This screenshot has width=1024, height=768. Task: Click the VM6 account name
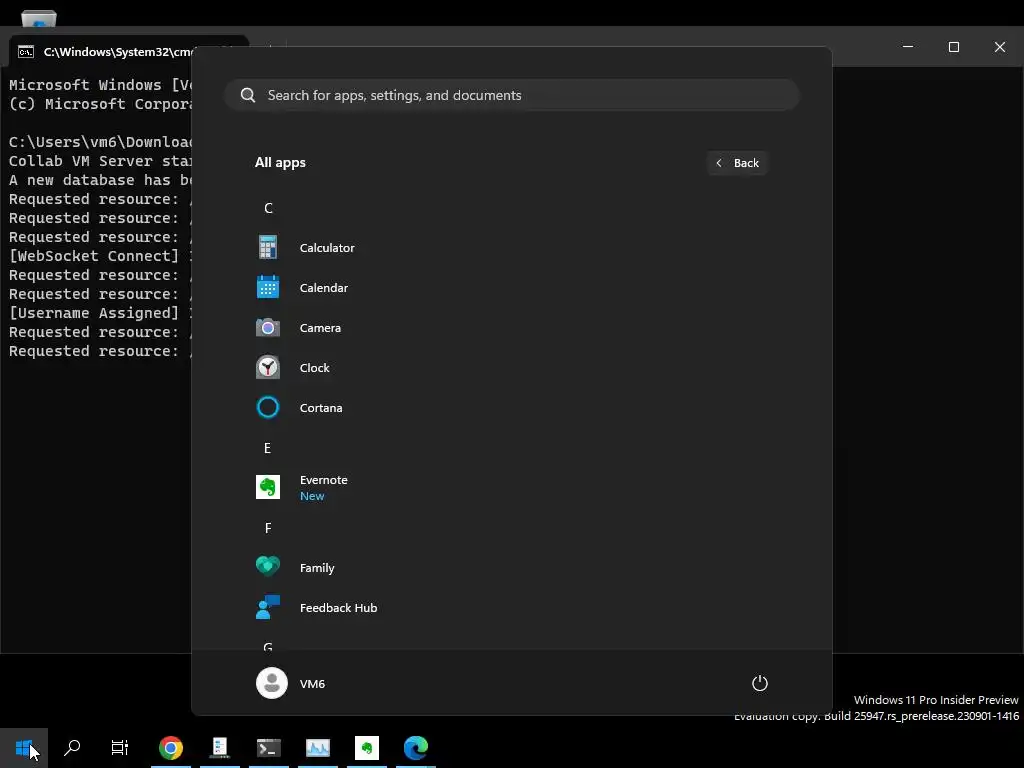tap(312, 684)
